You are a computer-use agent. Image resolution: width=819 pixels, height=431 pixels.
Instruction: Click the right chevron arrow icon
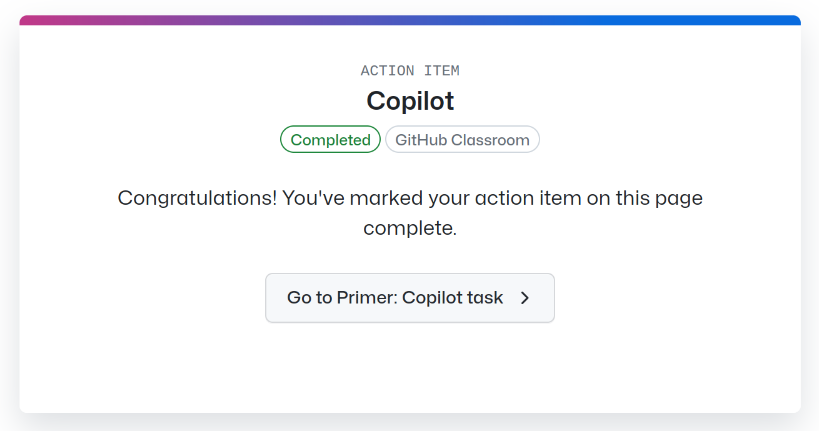point(525,298)
